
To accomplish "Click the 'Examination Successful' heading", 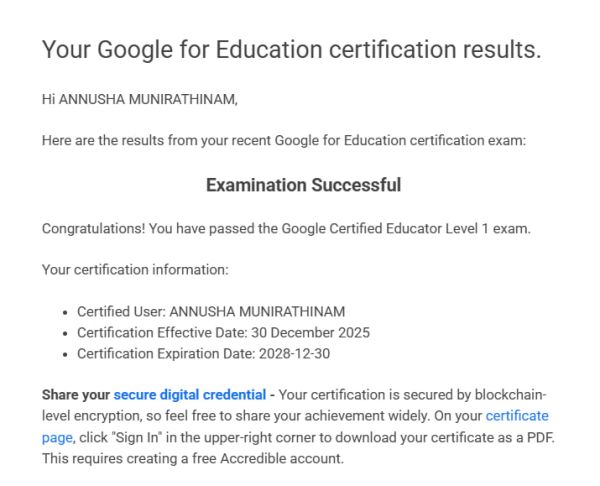I will (x=303, y=185).
